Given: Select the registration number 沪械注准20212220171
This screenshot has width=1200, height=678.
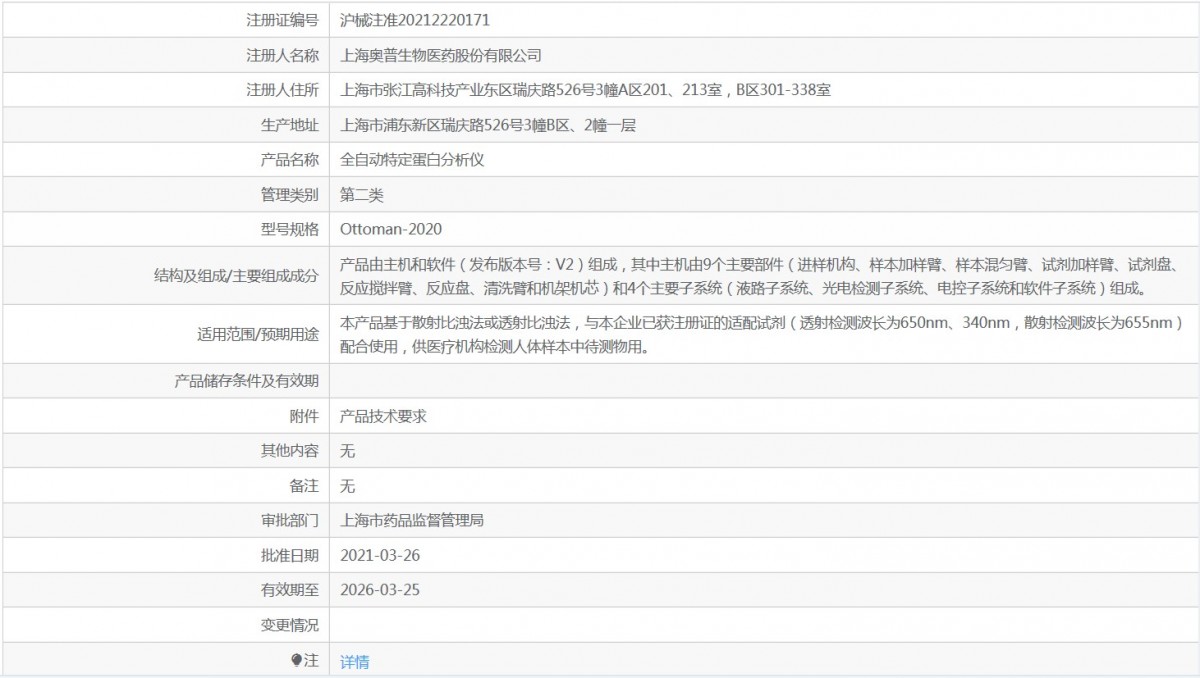Looking at the screenshot, I should [x=414, y=19].
